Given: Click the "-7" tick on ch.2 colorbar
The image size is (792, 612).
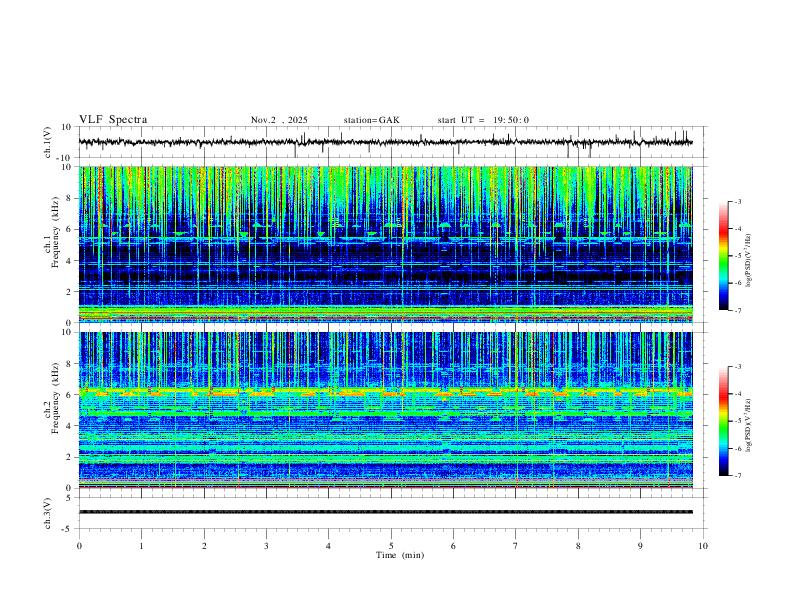Looking at the screenshot, I should point(738,476).
